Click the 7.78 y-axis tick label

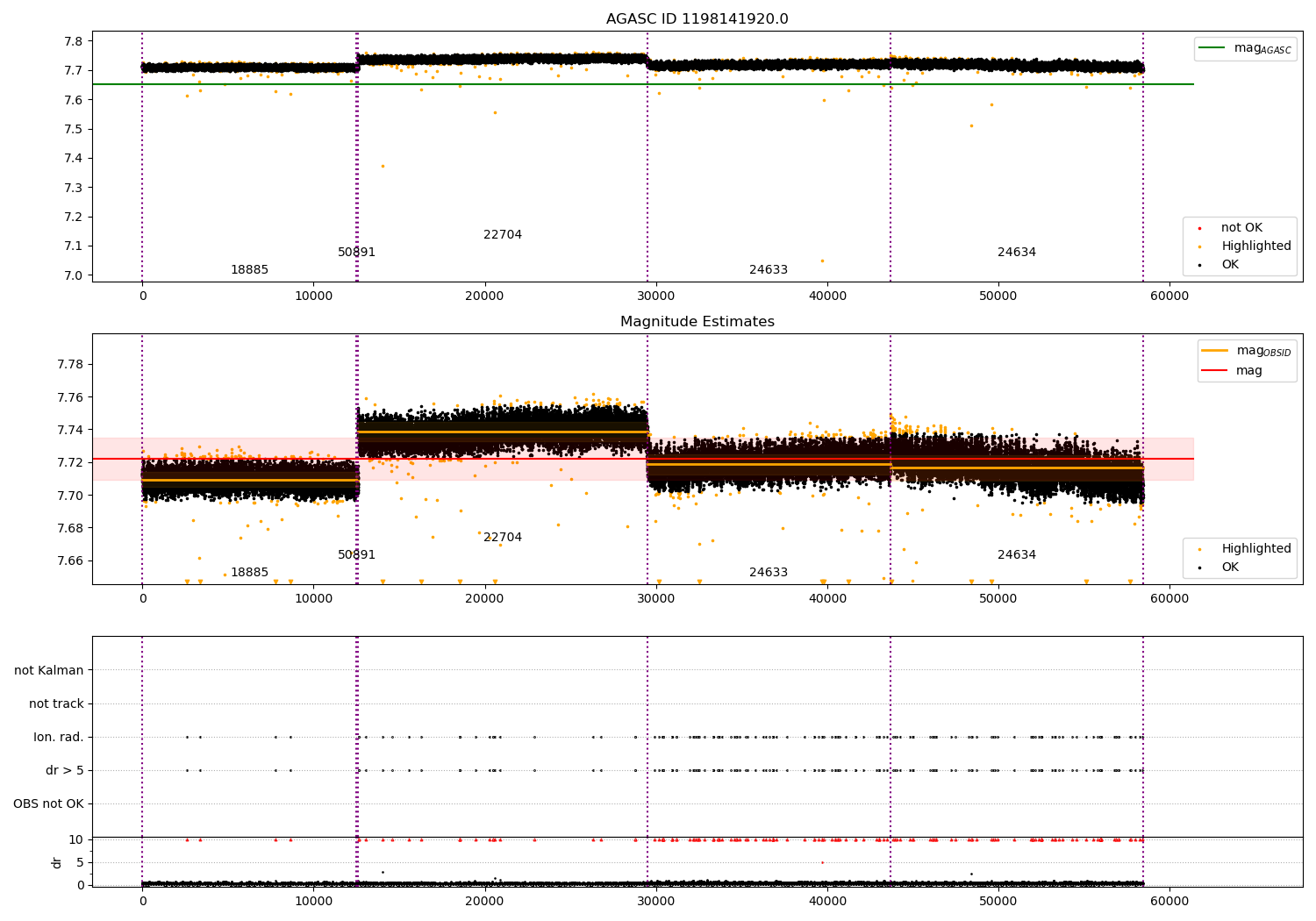coord(71,365)
